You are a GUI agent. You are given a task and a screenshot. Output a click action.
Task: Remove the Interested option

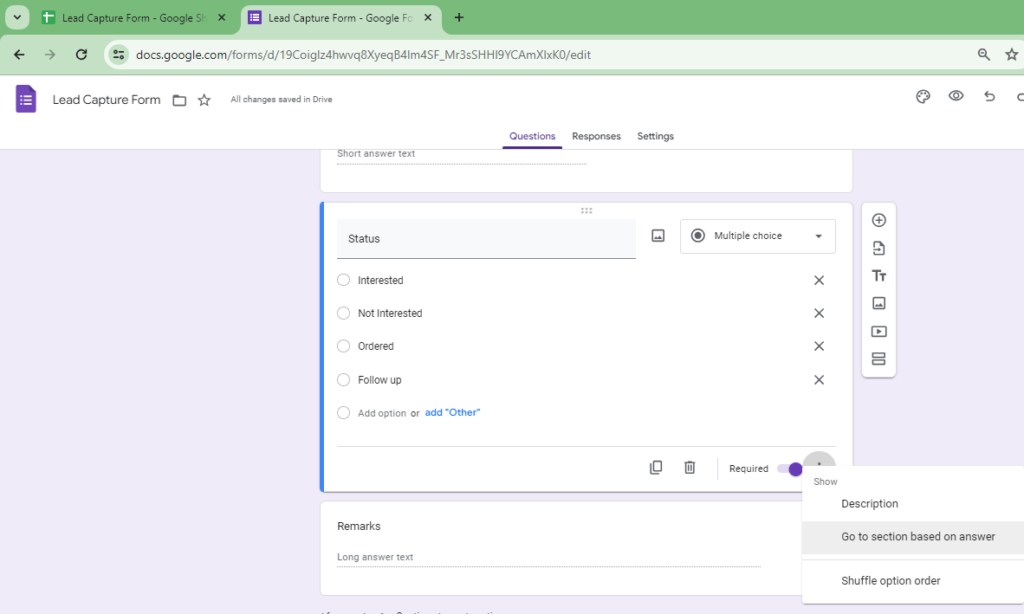point(819,280)
